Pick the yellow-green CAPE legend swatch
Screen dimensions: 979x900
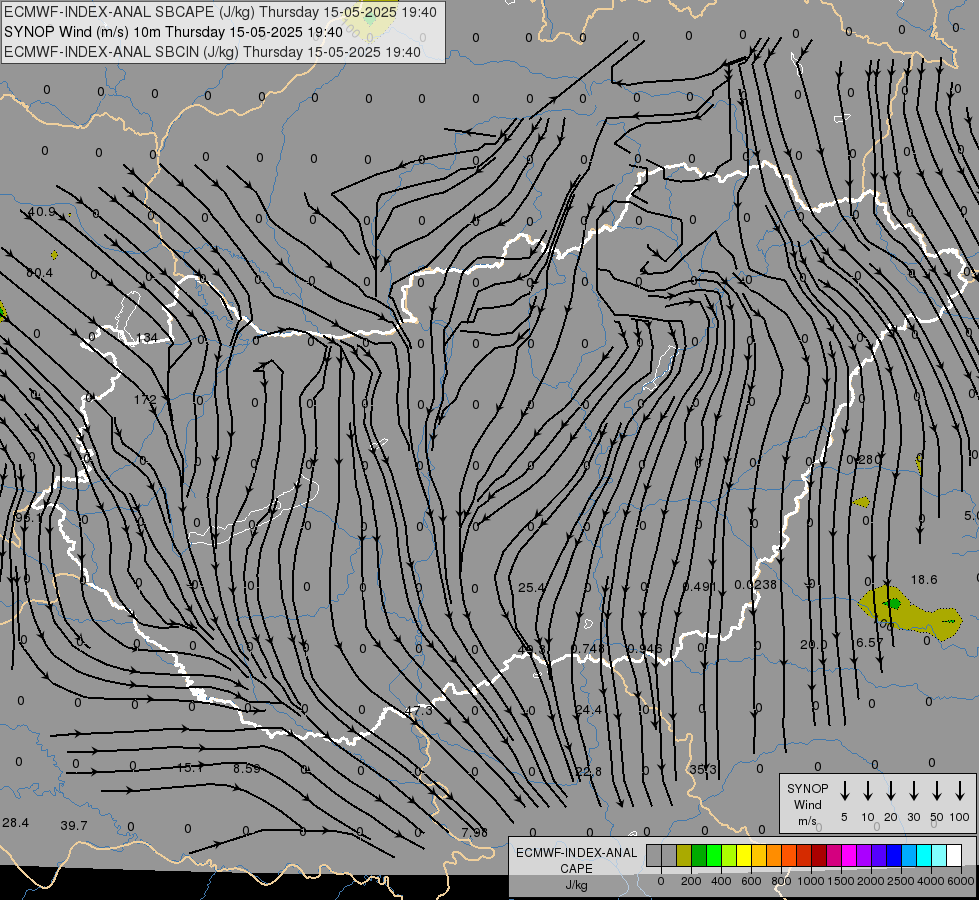[729, 855]
